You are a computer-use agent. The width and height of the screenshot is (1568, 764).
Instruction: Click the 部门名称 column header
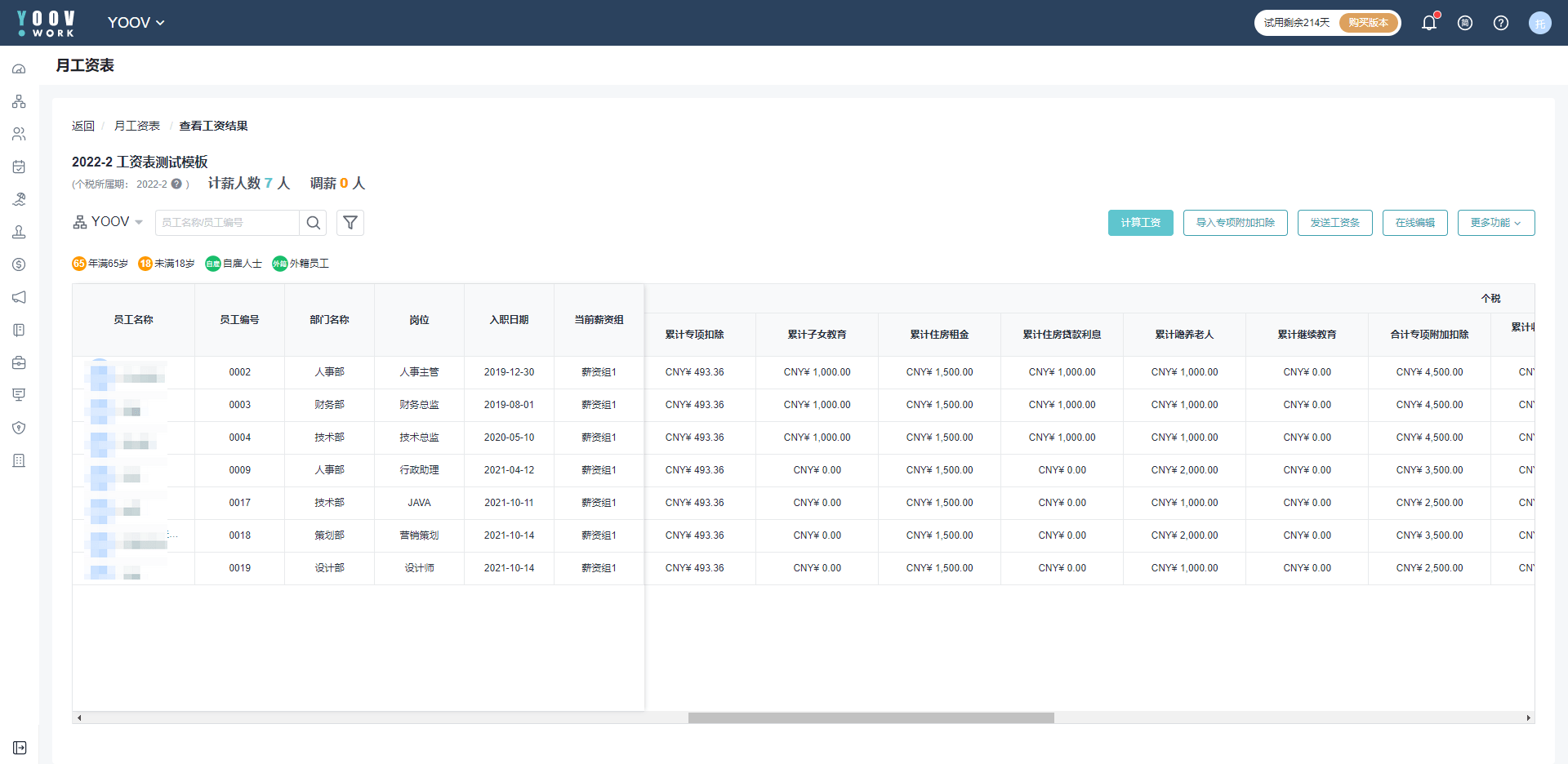point(330,320)
